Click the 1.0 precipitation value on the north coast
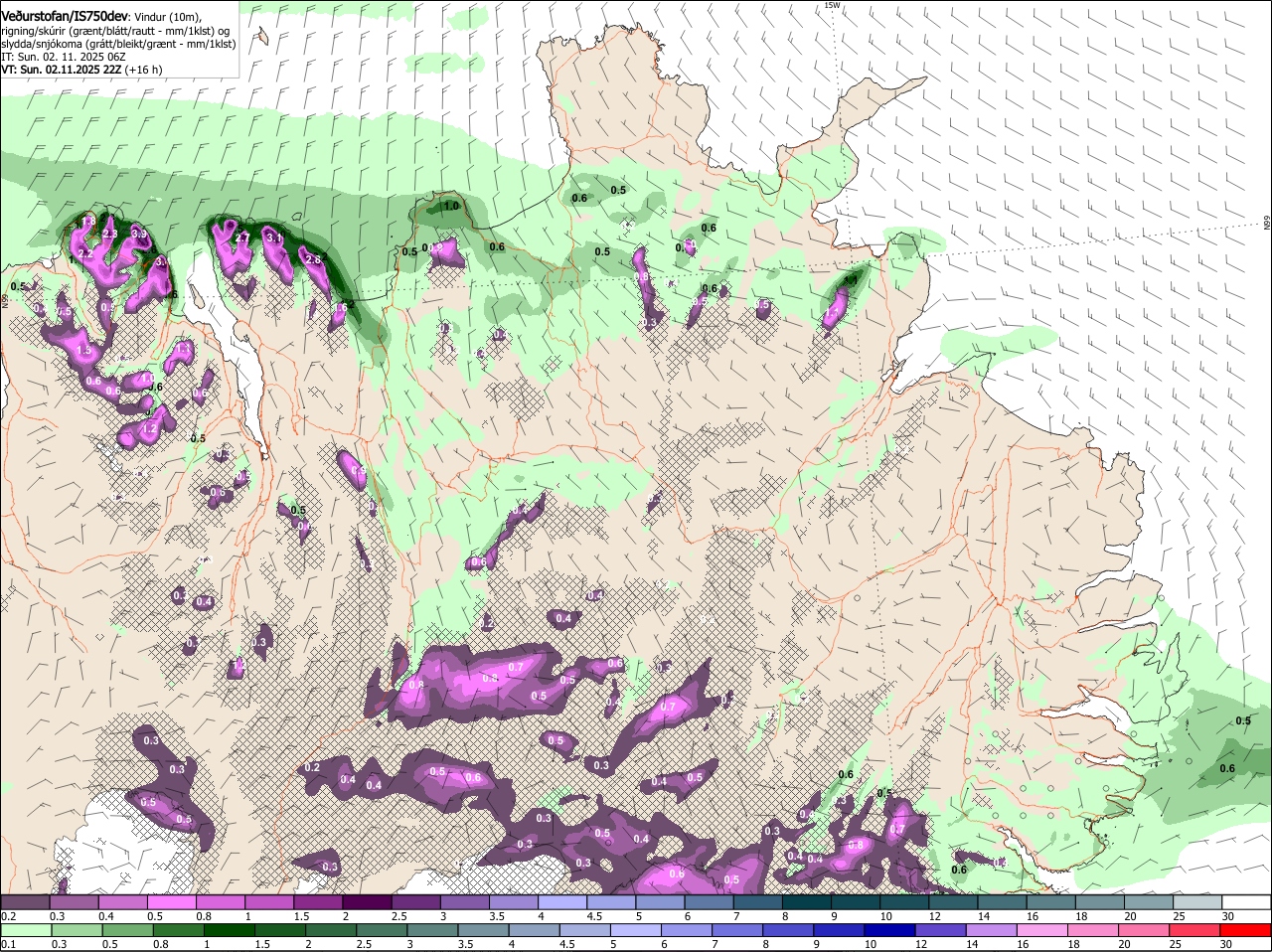Viewport: 1272px width, 952px height. click(451, 206)
